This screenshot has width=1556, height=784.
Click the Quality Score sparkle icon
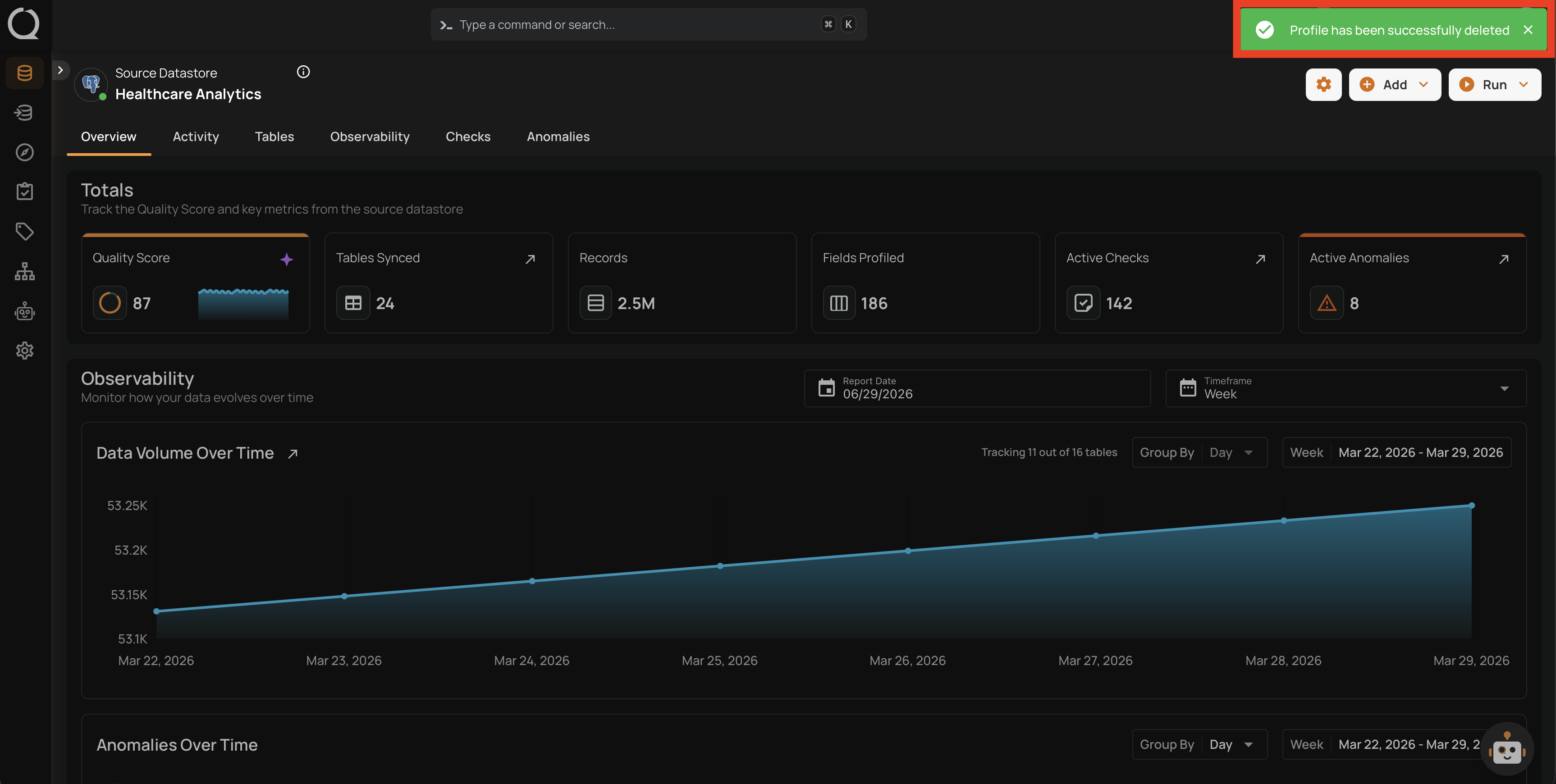coord(286,259)
